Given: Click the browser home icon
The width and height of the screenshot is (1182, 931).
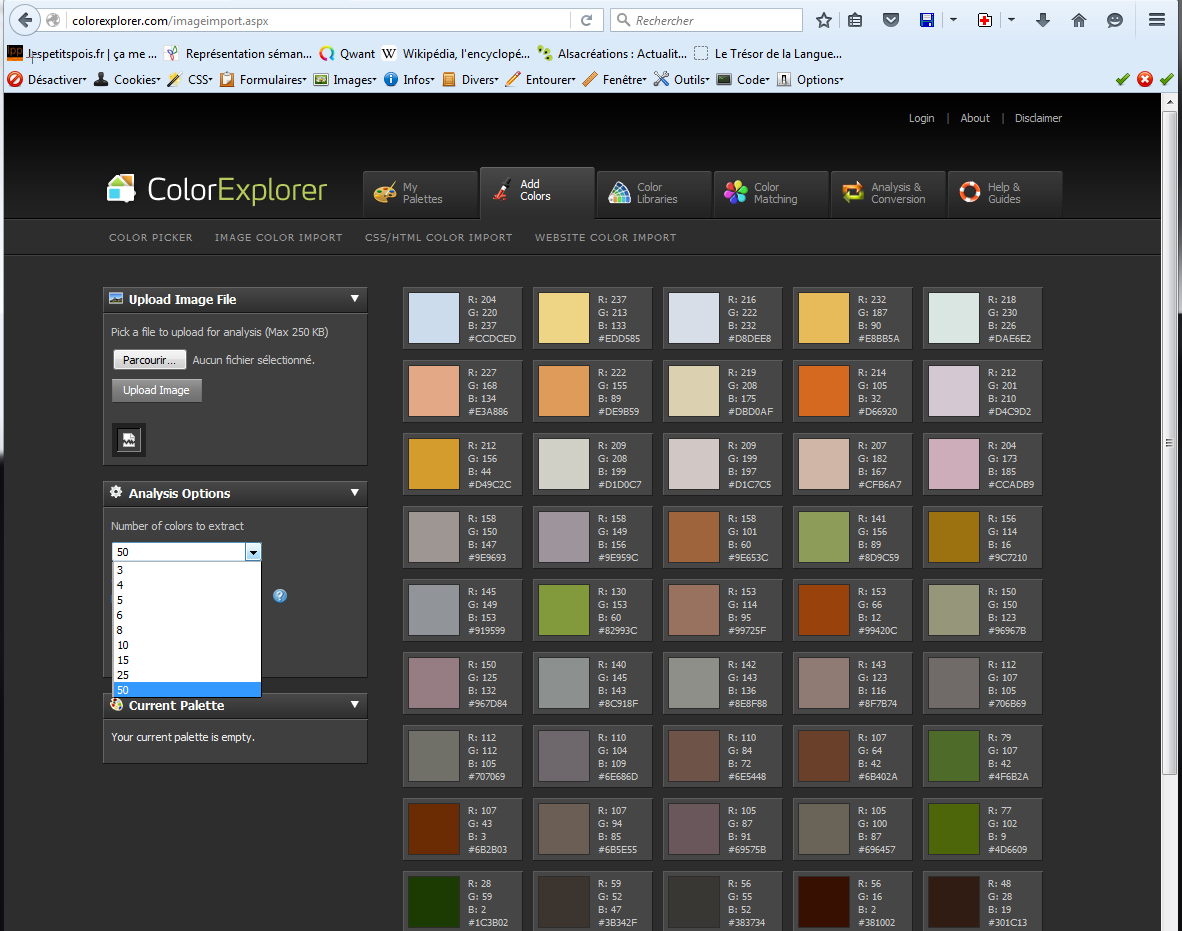Looking at the screenshot, I should click(1079, 20).
